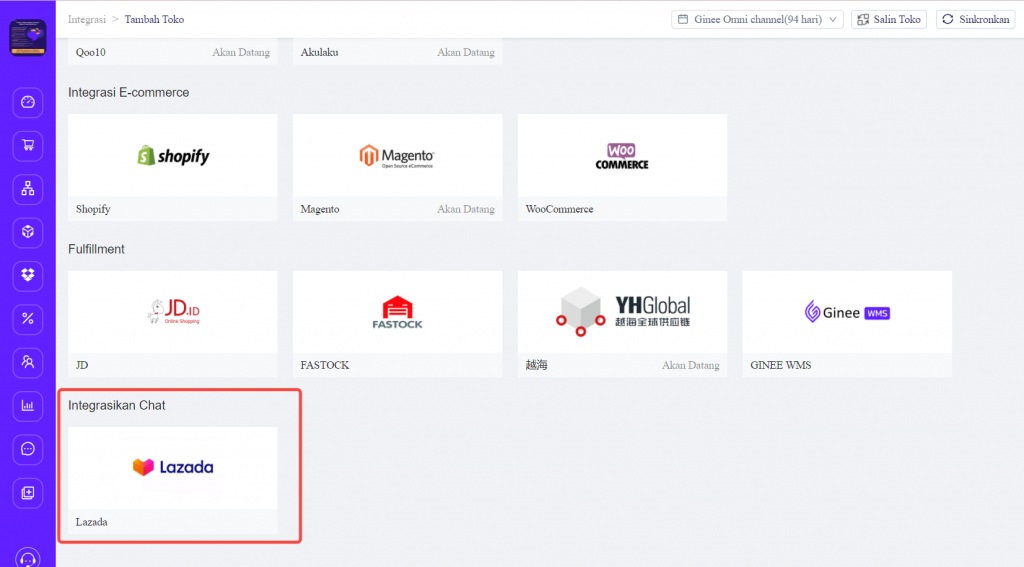Open the shopping cart orders sidebar icon
This screenshot has height=567, width=1024.
[27, 146]
